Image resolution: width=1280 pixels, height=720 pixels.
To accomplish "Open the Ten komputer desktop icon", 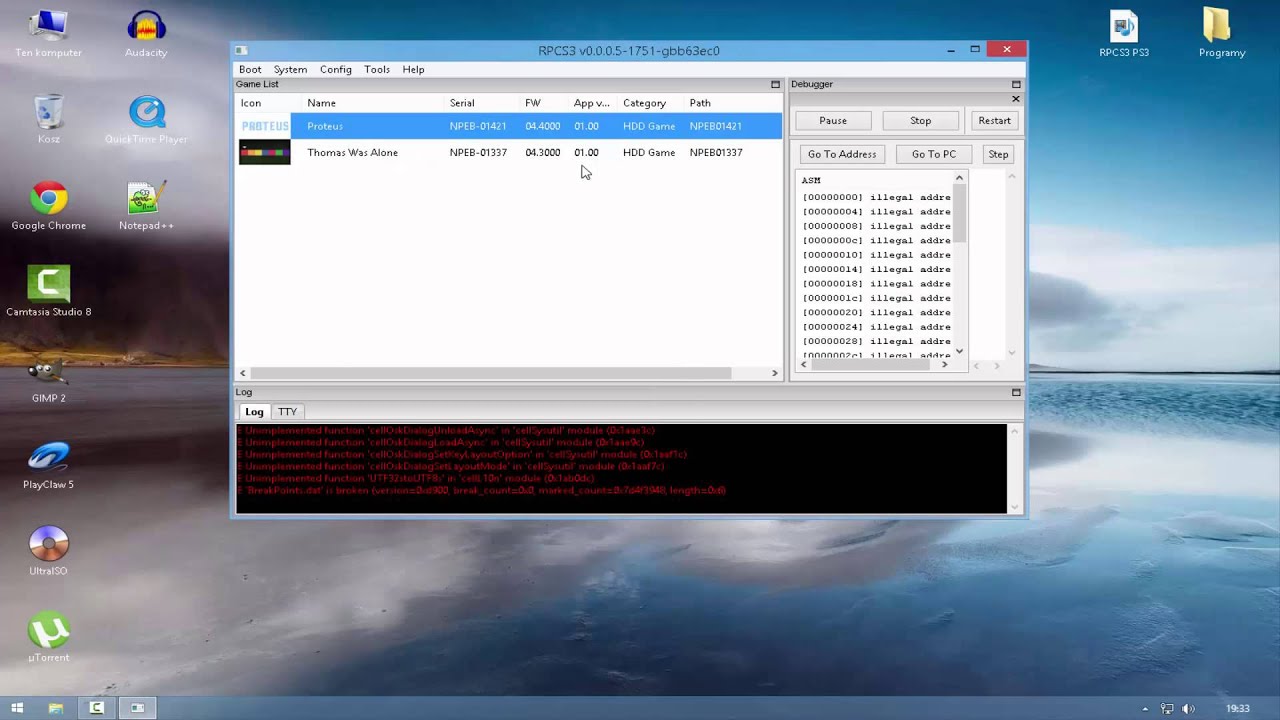I will 48,33.
